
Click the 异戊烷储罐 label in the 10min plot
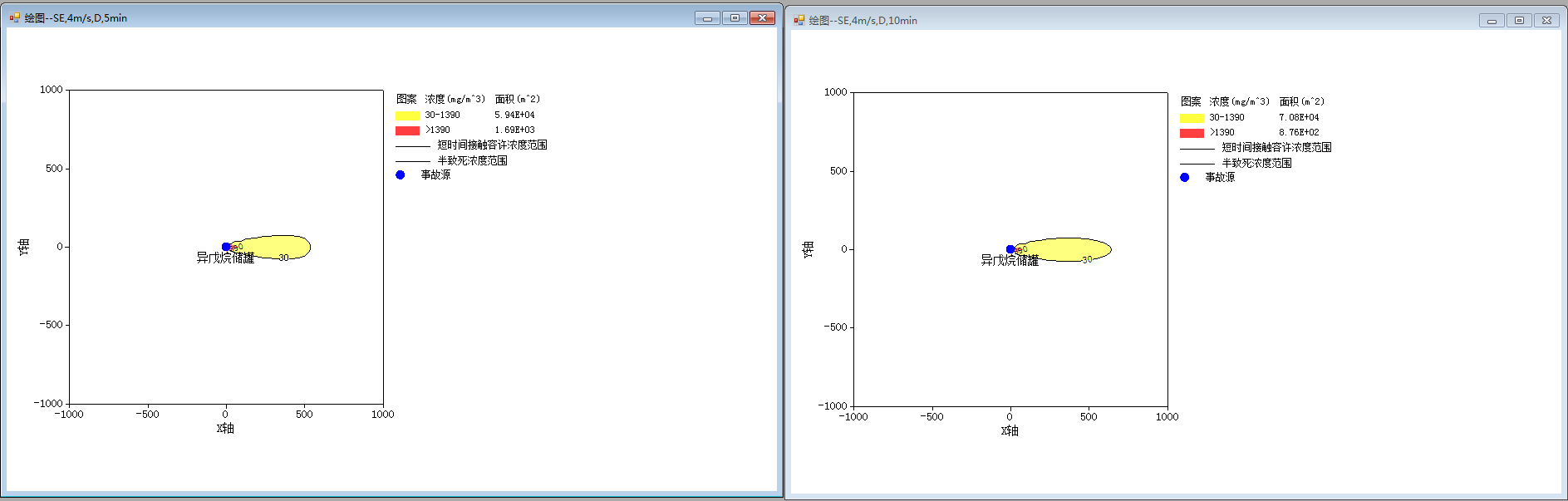(1010, 260)
